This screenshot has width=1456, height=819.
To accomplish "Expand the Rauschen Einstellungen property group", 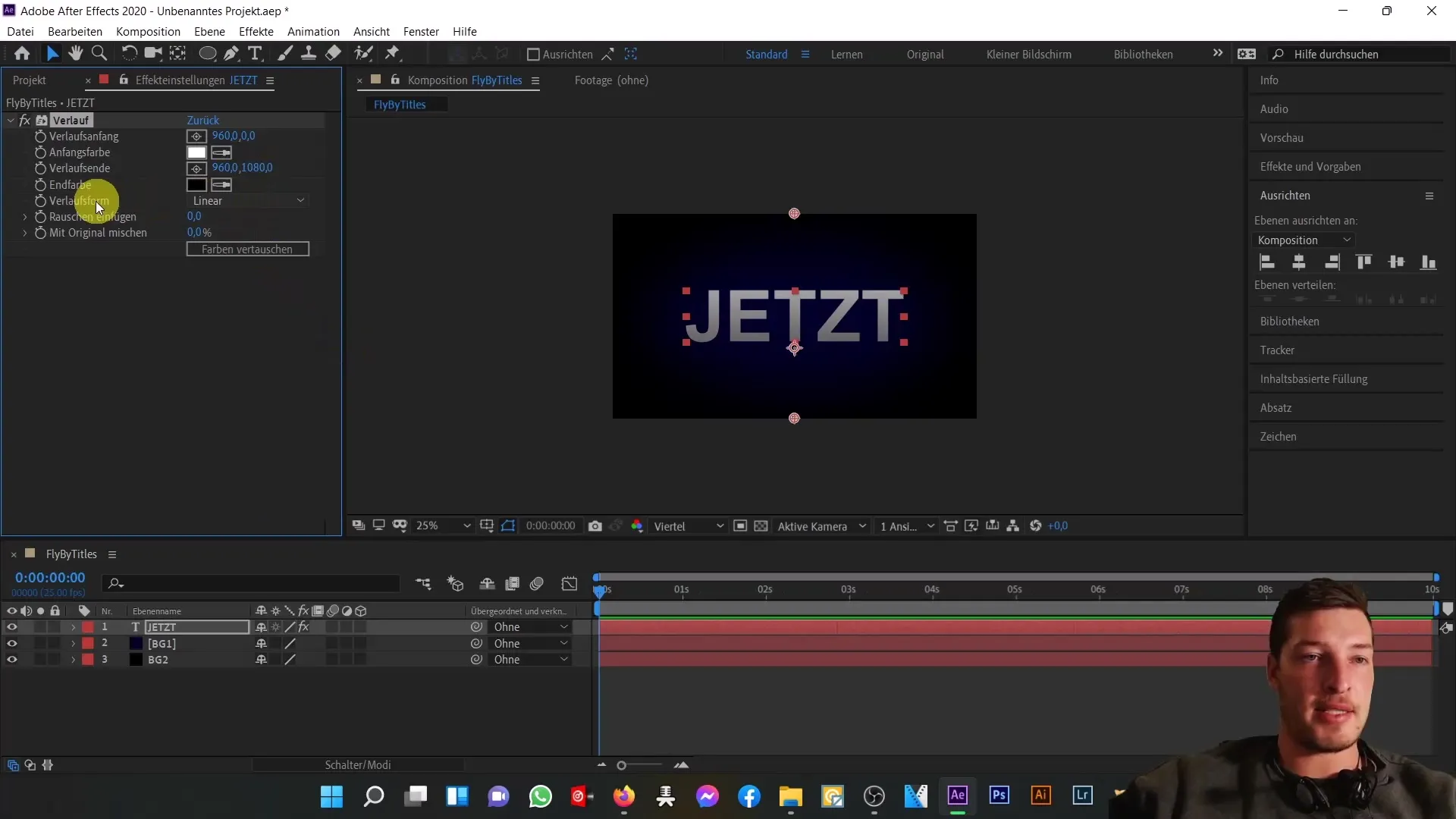I will (x=25, y=217).
